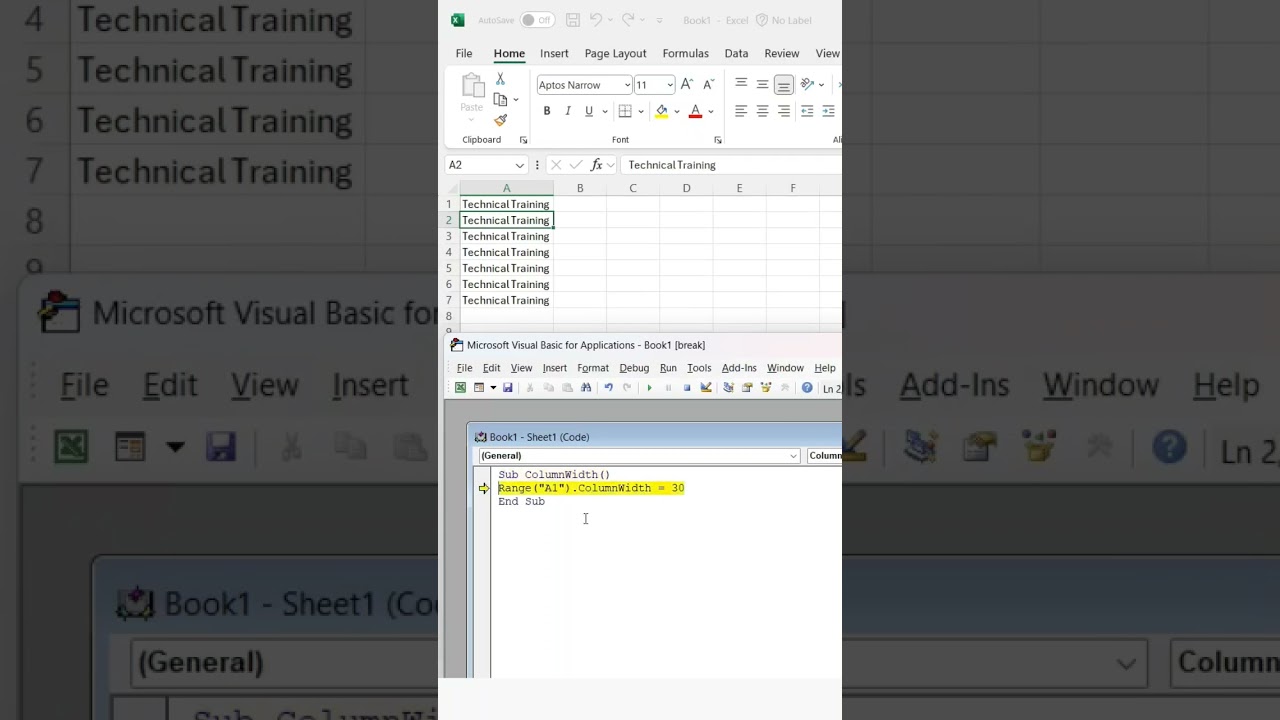Select the Format Painter brush
This screenshot has height=720, width=1280.
500,120
